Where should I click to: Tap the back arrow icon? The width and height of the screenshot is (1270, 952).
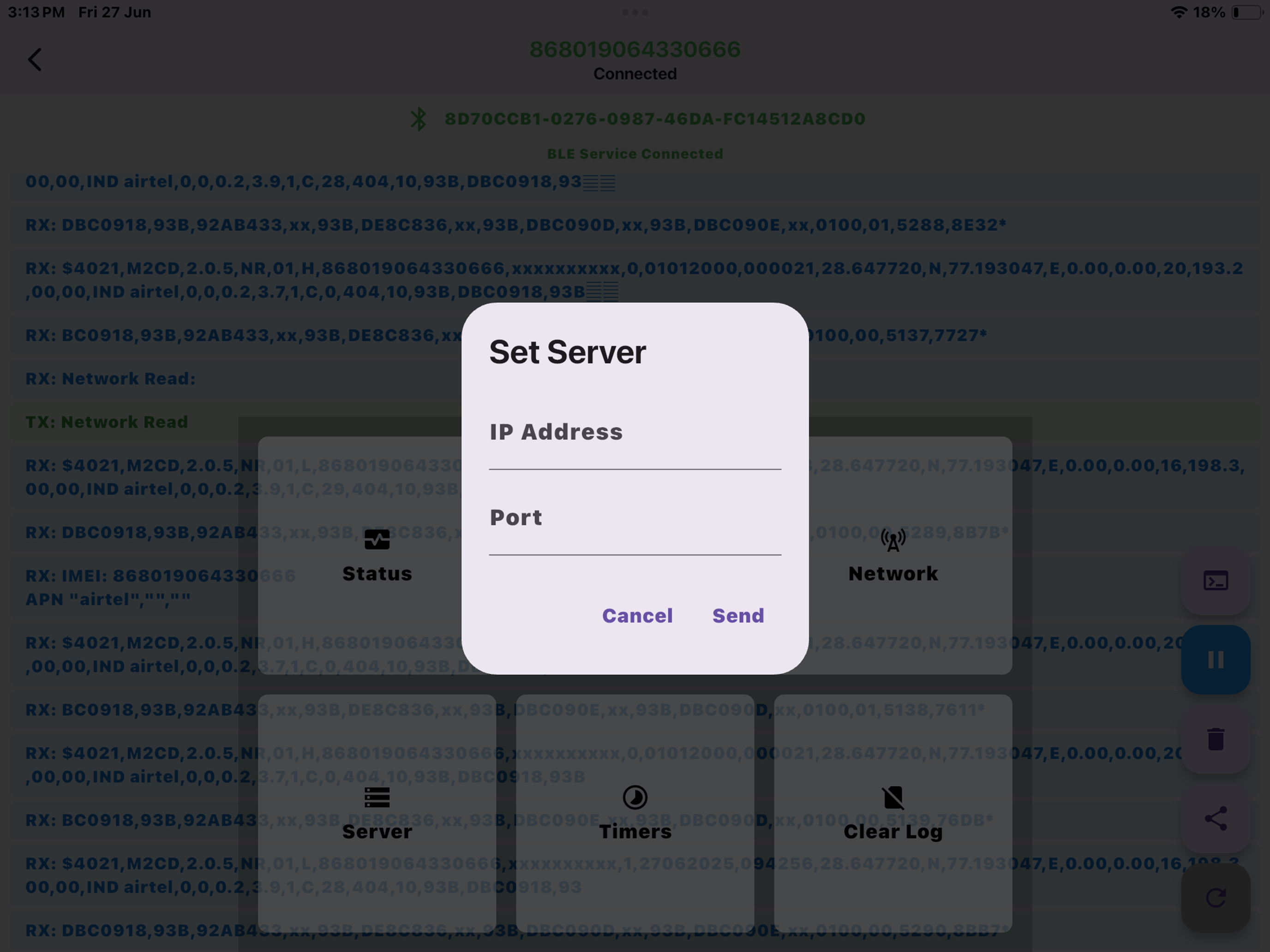click(x=35, y=59)
